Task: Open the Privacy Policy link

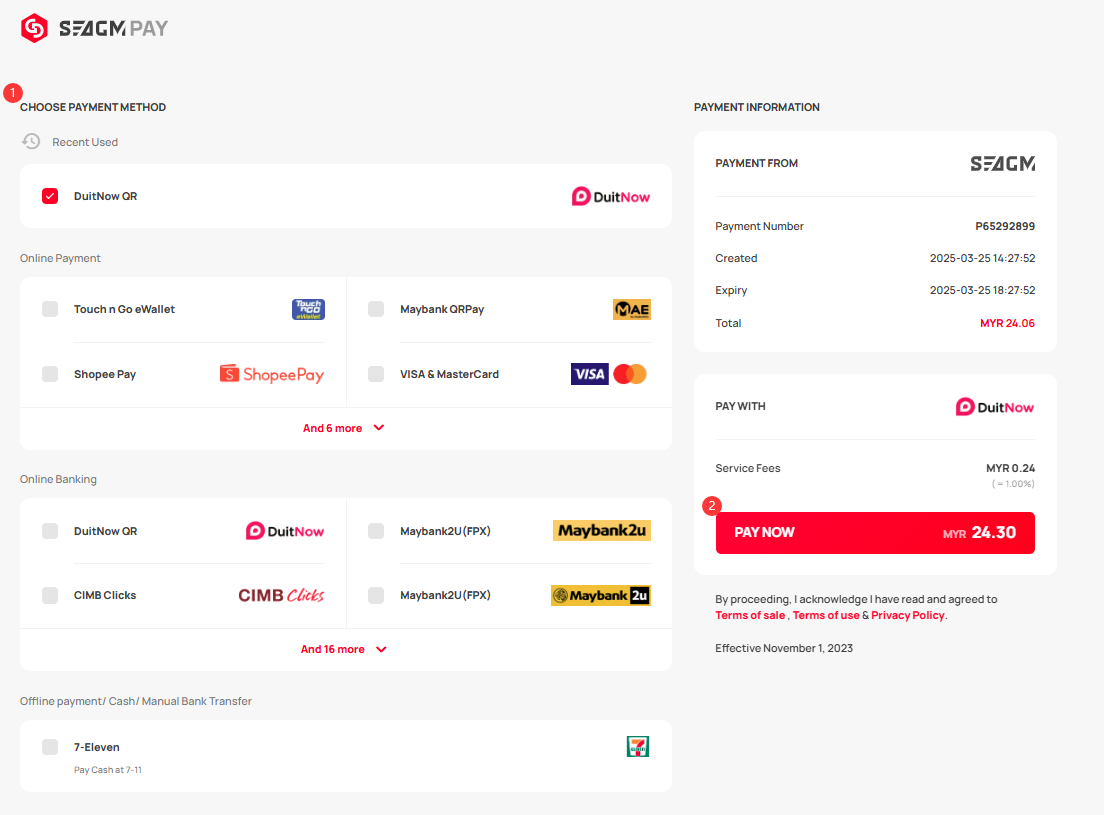Action: point(908,615)
